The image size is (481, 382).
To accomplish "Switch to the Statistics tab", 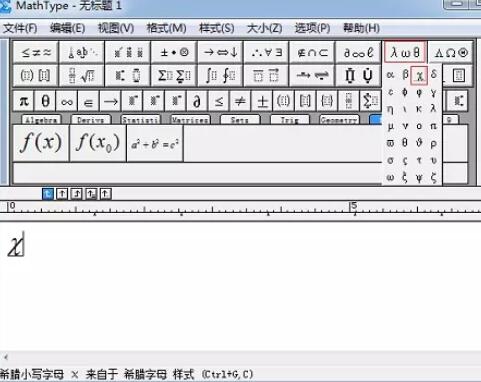I will pos(140,120).
